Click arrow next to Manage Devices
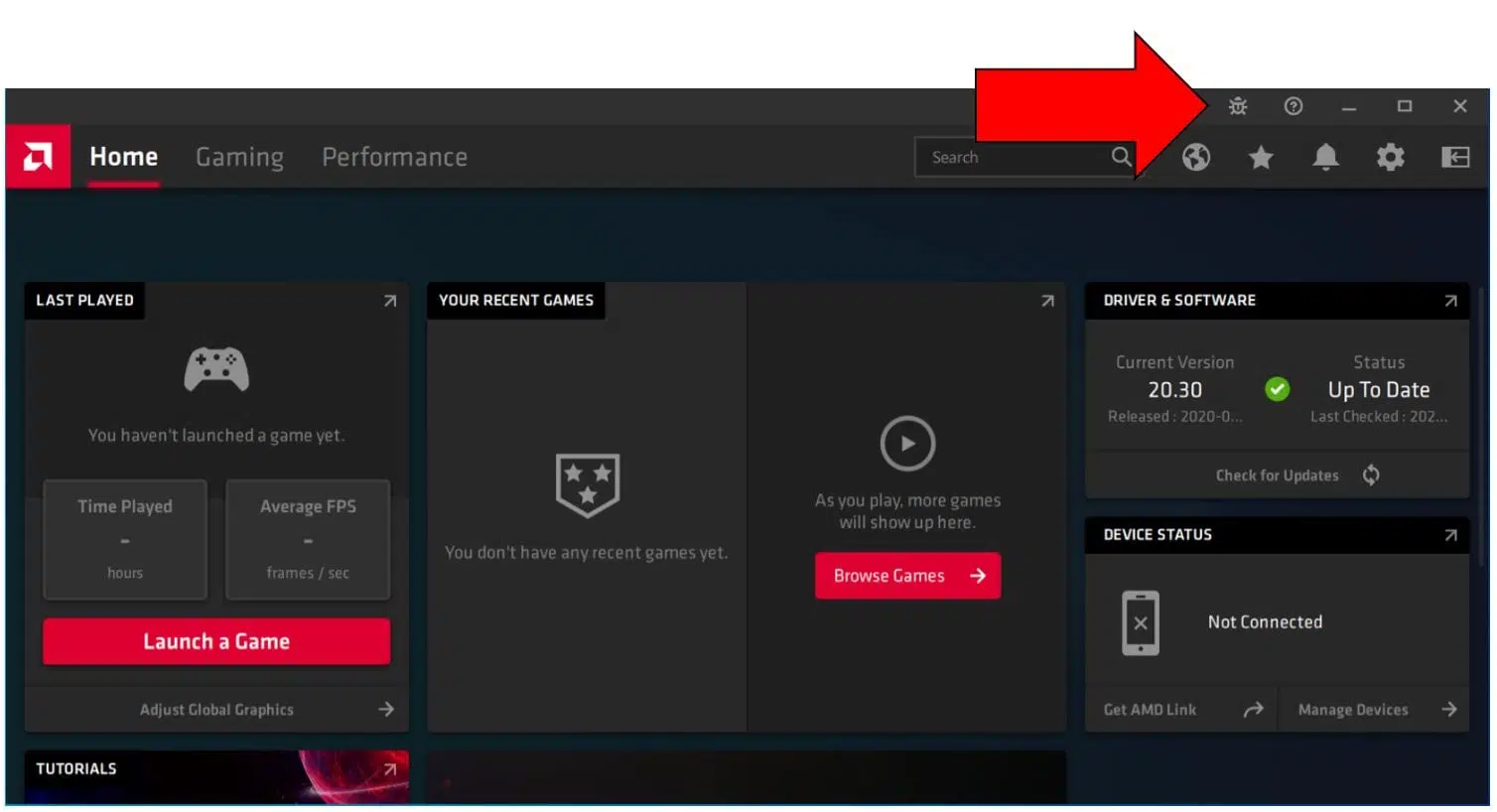Viewport: 1497px width, 812px height. 1449,709
